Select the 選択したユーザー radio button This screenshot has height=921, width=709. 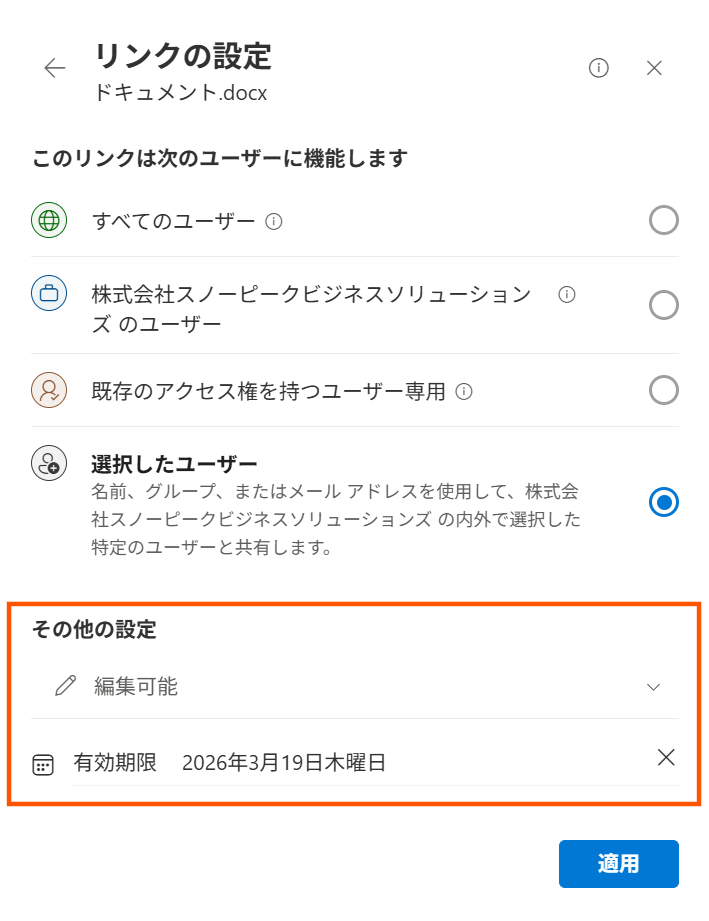click(663, 502)
